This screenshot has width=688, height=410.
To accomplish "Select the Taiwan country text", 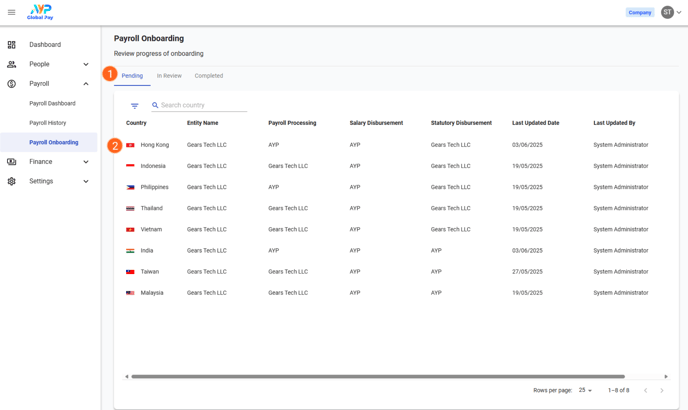I will 150,272.
